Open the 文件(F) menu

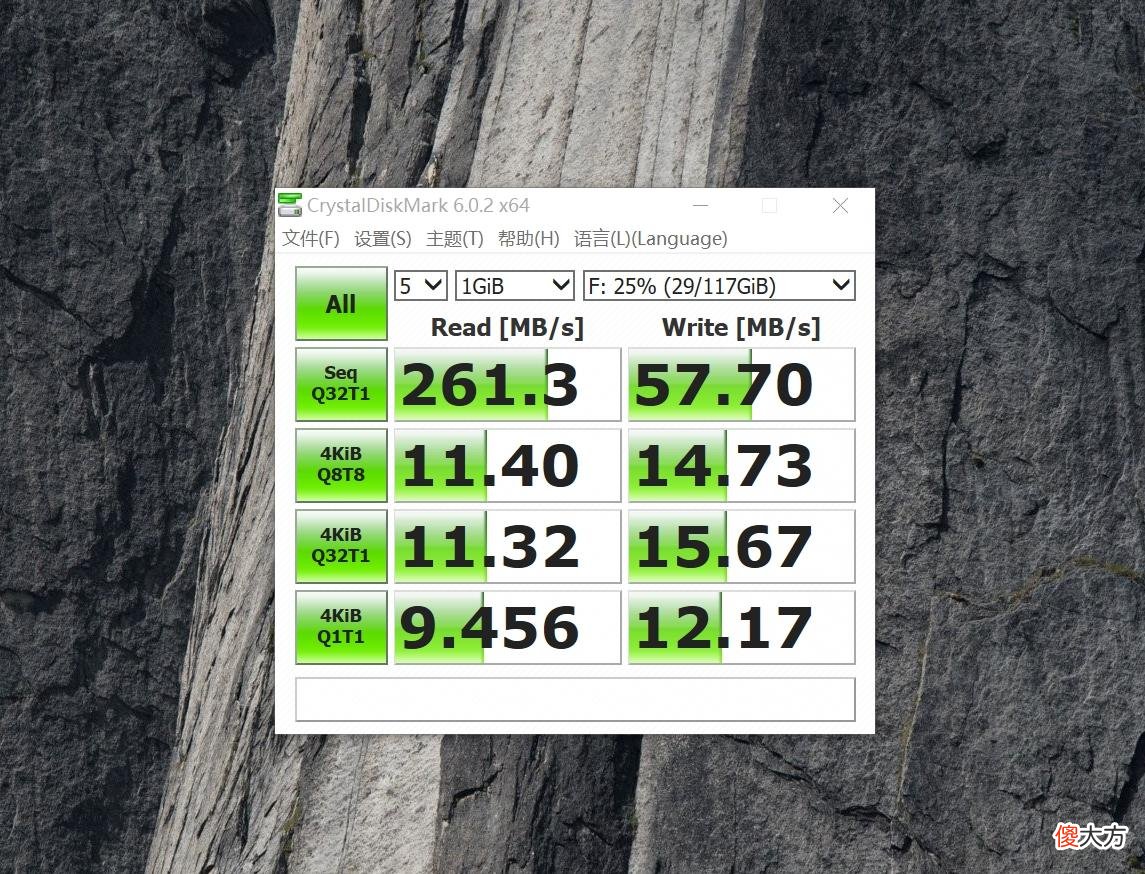[311, 239]
